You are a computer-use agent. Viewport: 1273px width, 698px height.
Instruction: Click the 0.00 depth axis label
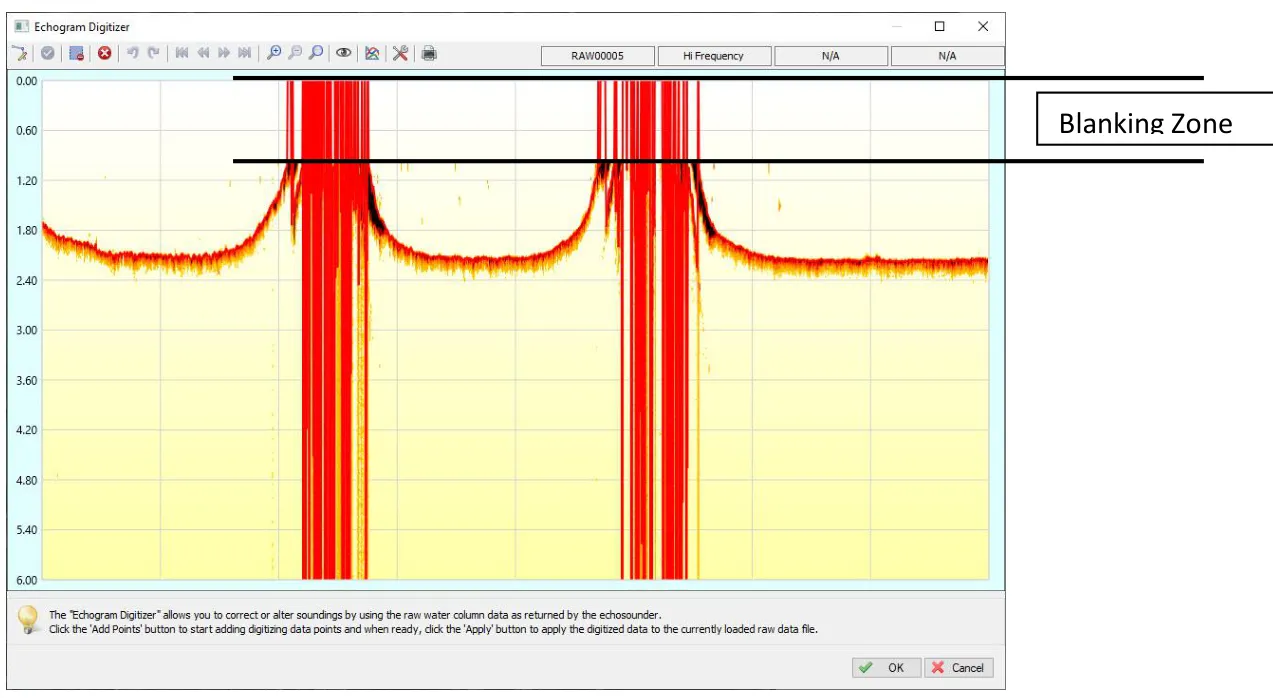point(26,81)
